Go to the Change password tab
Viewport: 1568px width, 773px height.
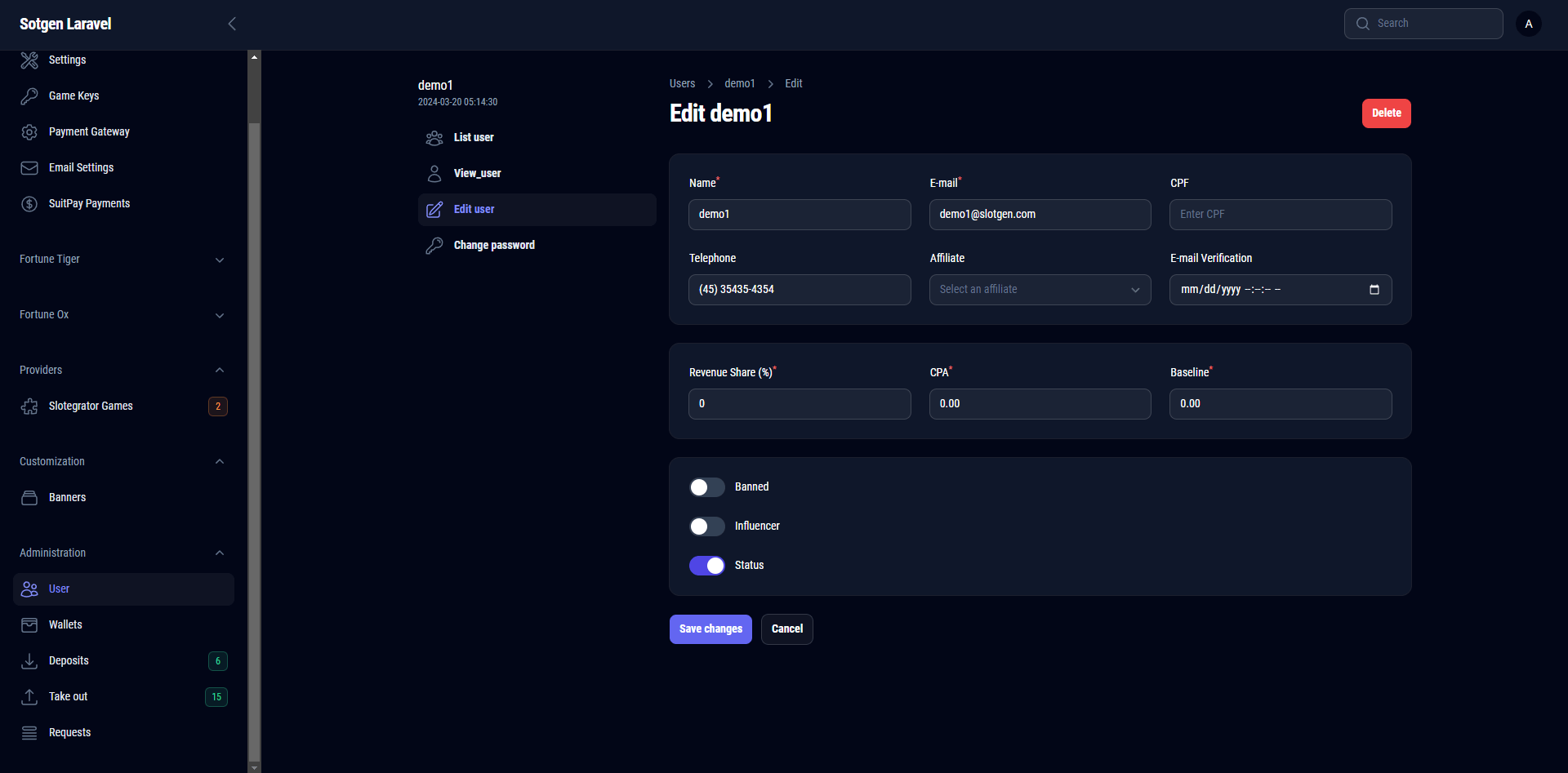tap(494, 246)
